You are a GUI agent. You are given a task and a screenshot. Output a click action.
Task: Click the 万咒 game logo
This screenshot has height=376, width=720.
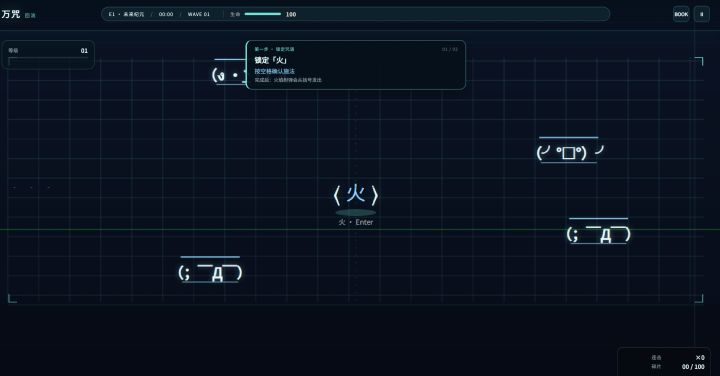(x=11, y=14)
